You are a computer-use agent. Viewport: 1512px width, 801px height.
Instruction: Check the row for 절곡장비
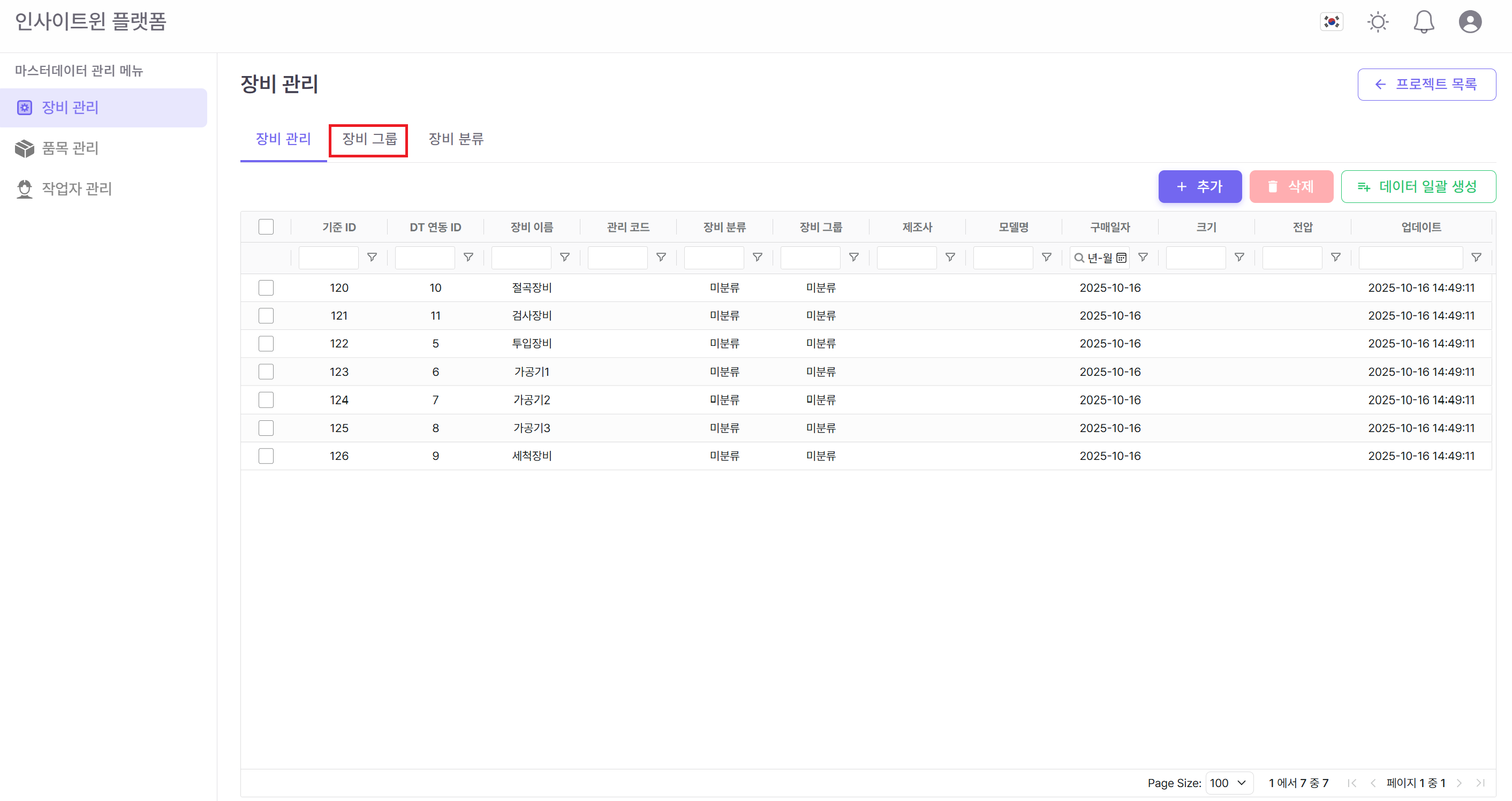(x=266, y=288)
